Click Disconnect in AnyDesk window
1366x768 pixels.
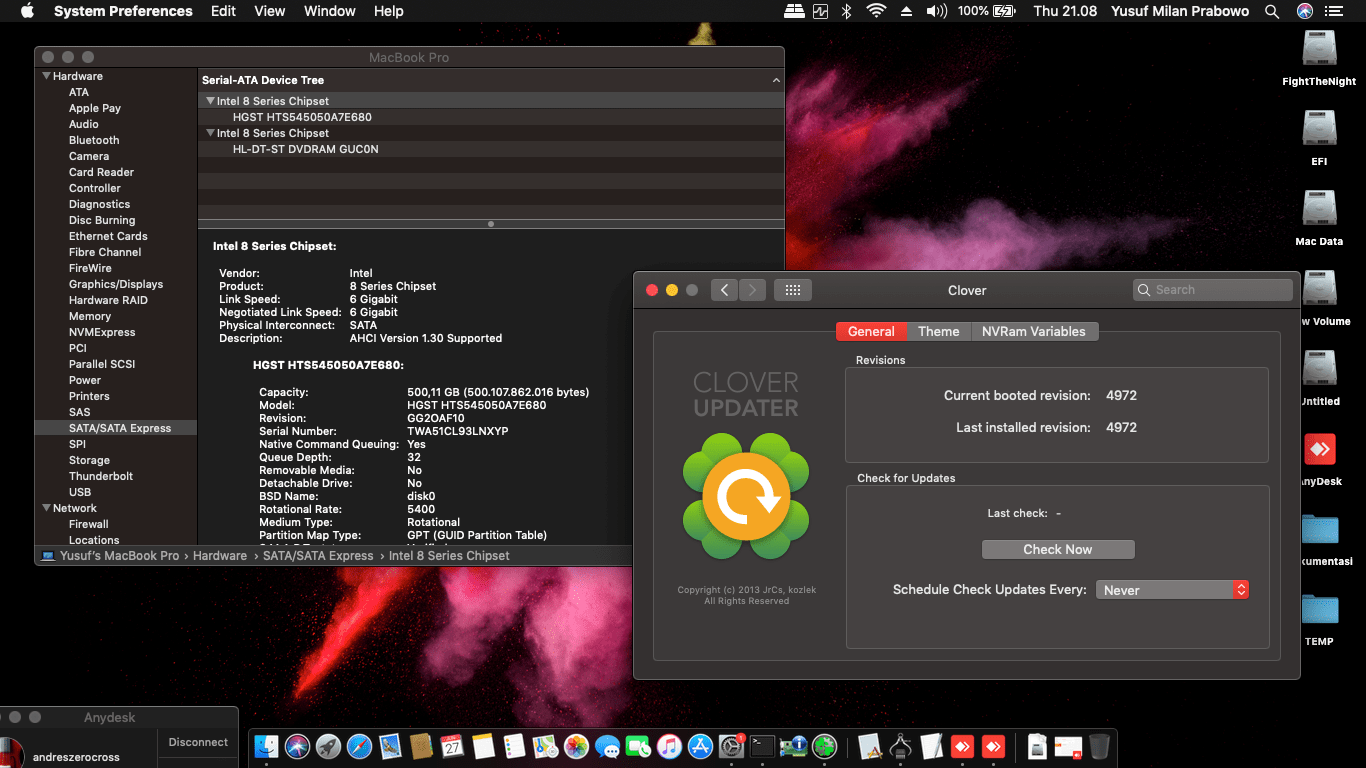[x=198, y=742]
